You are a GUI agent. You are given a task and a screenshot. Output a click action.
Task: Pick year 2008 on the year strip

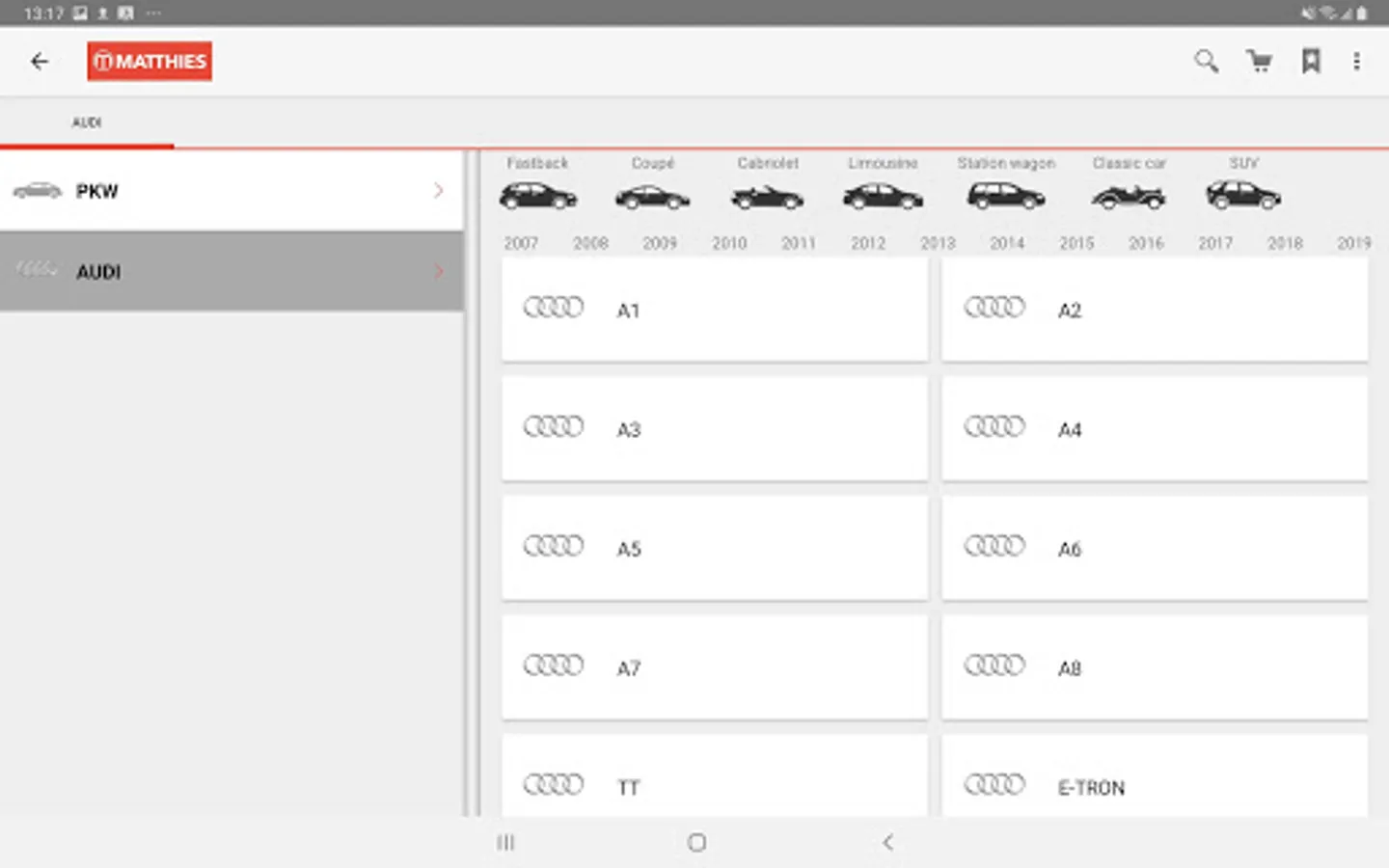590,243
